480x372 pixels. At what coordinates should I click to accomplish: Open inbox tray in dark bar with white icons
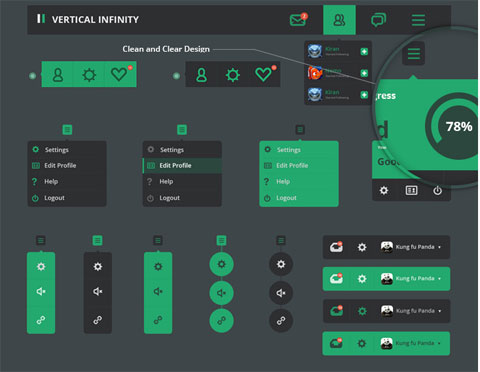(x=336, y=247)
